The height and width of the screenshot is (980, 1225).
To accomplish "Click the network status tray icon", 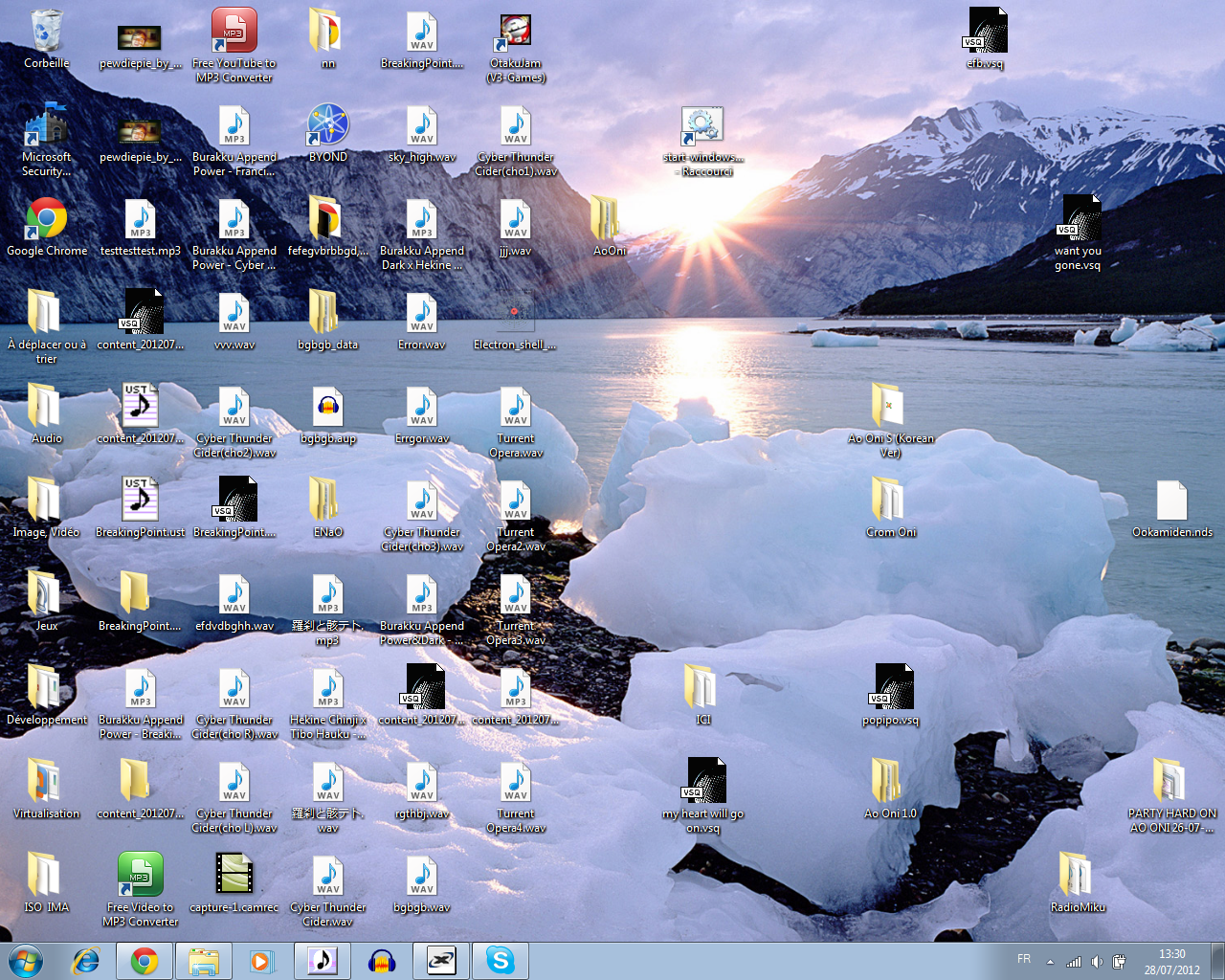I will (1074, 962).
